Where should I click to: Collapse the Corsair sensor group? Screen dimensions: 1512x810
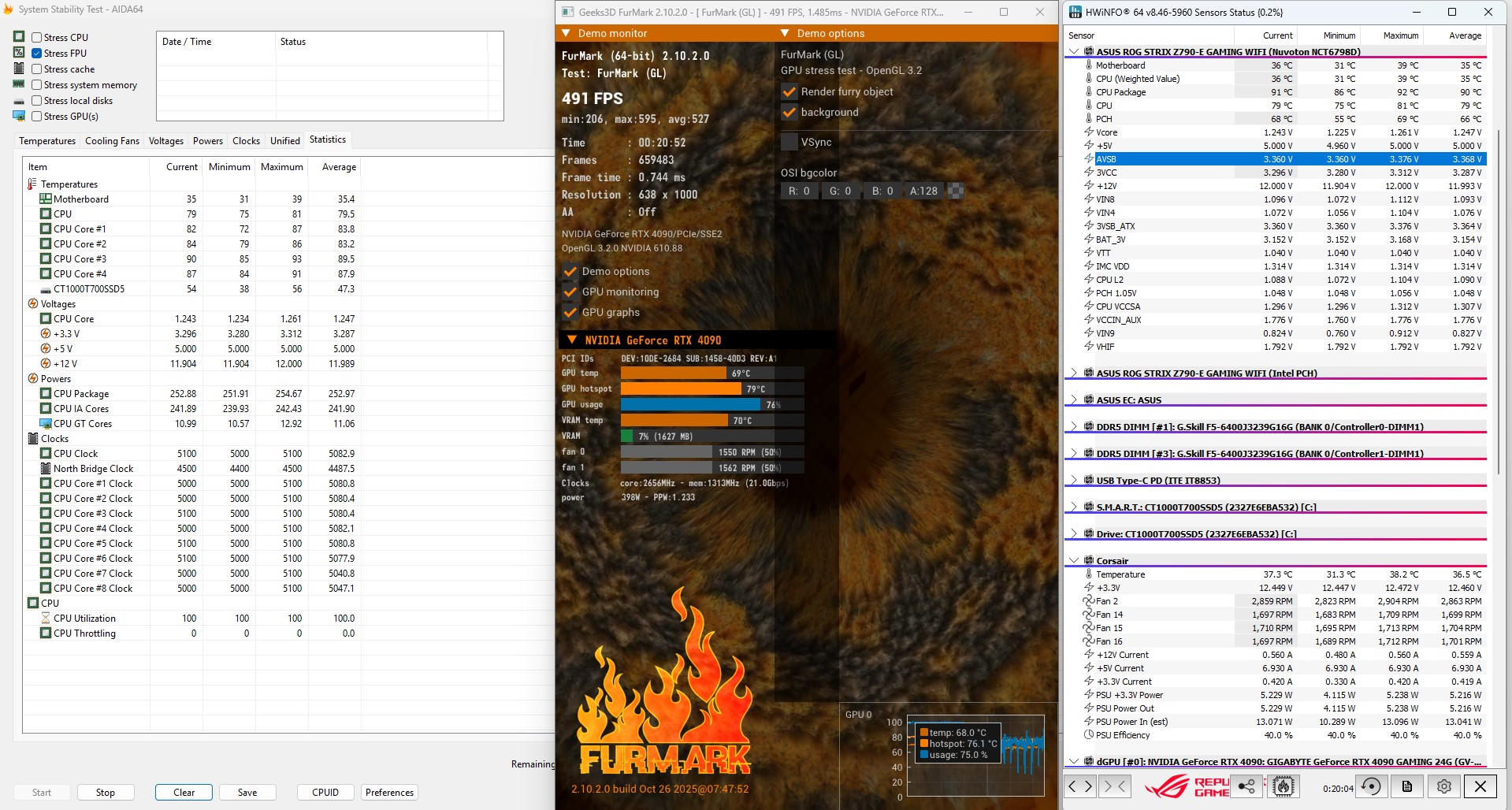(1074, 560)
